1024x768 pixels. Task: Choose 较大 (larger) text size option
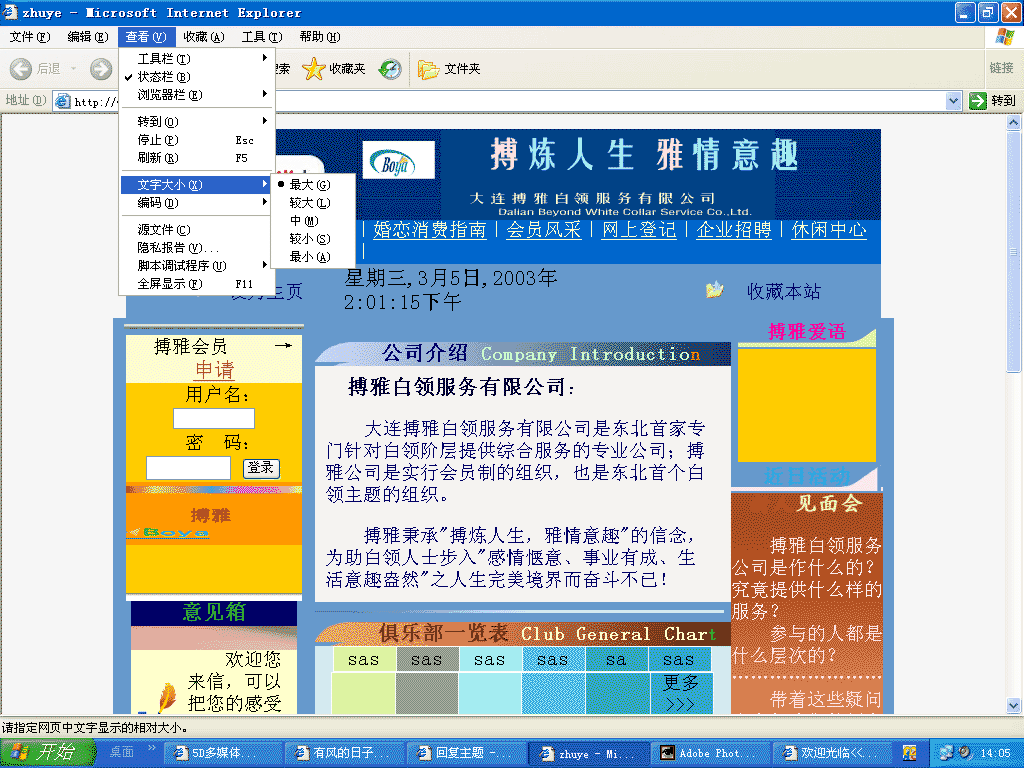[x=308, y=203]
